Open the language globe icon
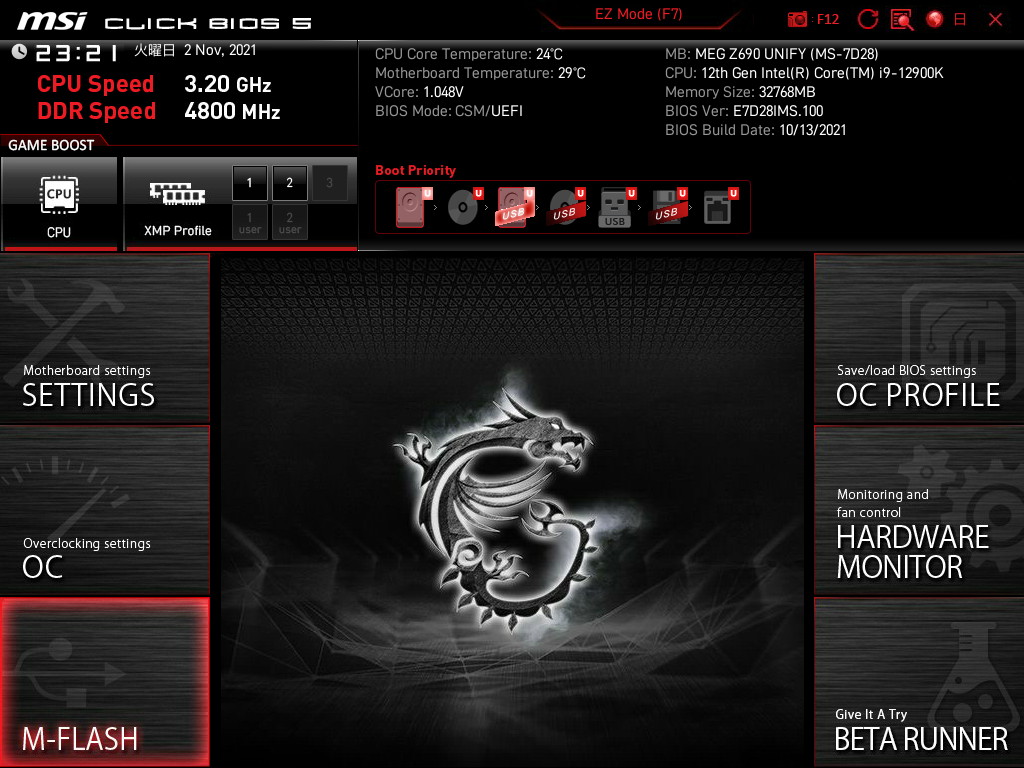The height and width of the screenshot is (768, 1024). tap(935, 20)
